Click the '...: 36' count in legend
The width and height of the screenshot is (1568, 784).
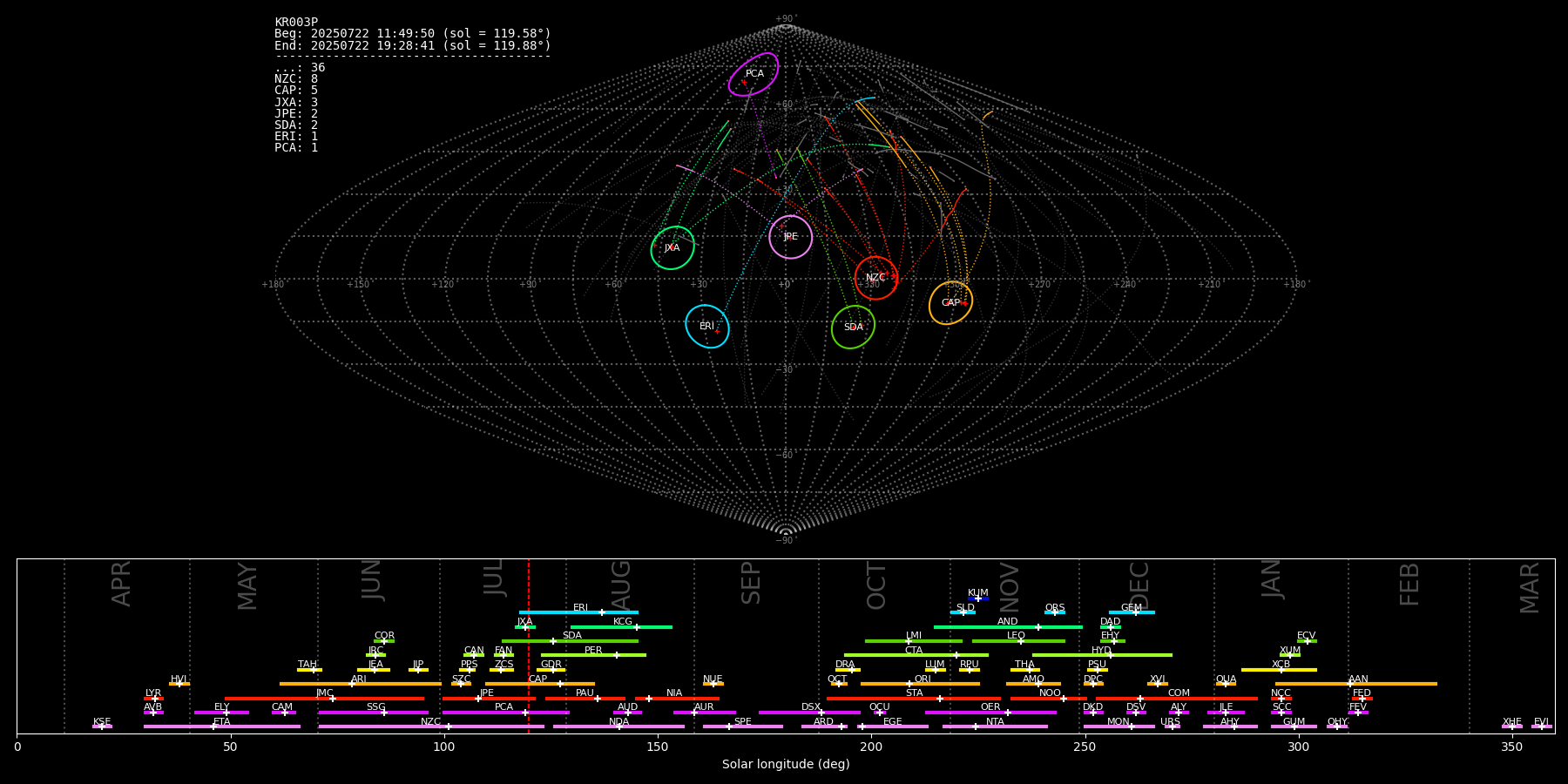pyautogui.click(x=300, y=68)
